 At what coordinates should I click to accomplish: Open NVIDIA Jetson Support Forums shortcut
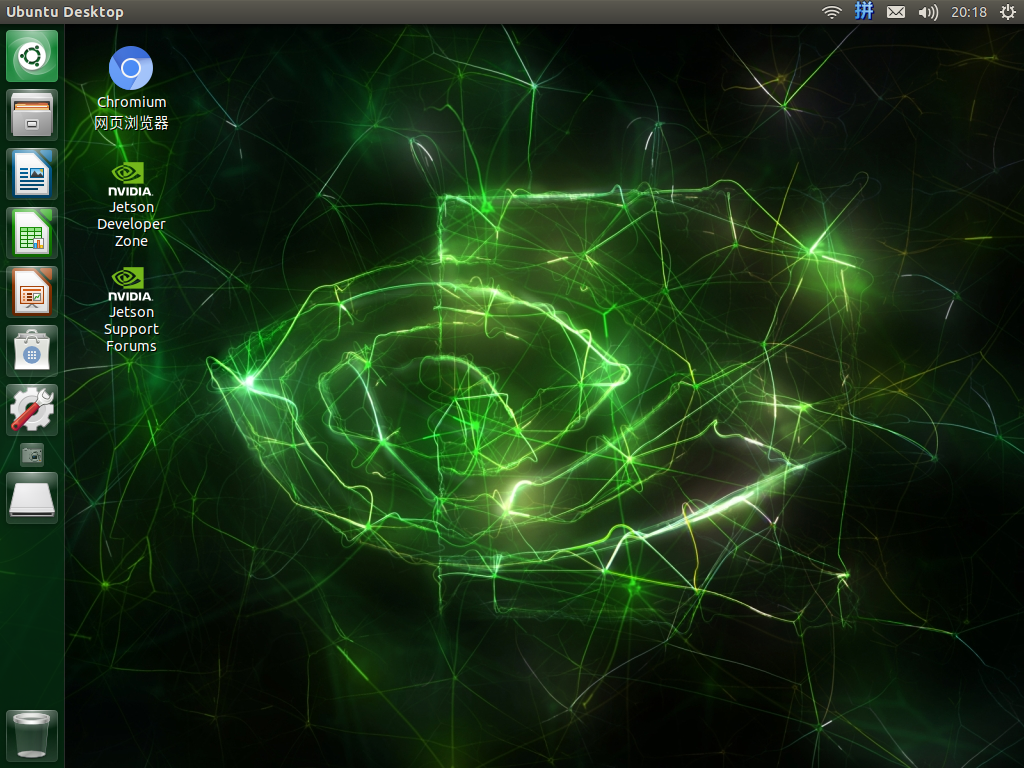(x=131, y=310)
